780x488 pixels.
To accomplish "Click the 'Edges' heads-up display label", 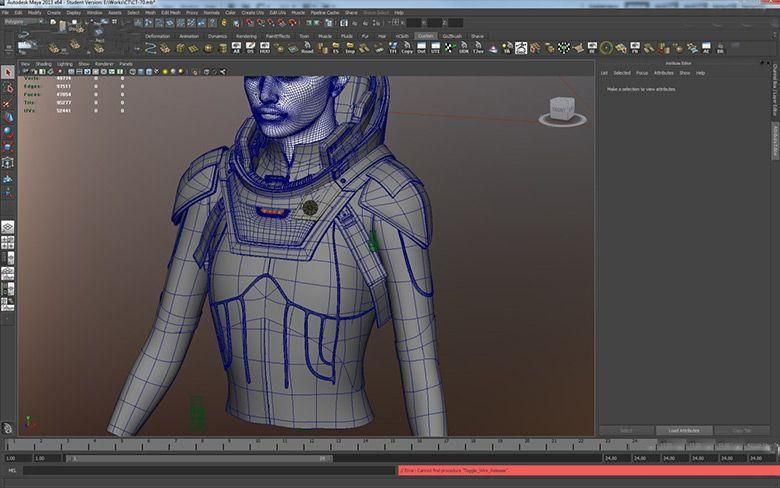I will [x=32, y=87].
